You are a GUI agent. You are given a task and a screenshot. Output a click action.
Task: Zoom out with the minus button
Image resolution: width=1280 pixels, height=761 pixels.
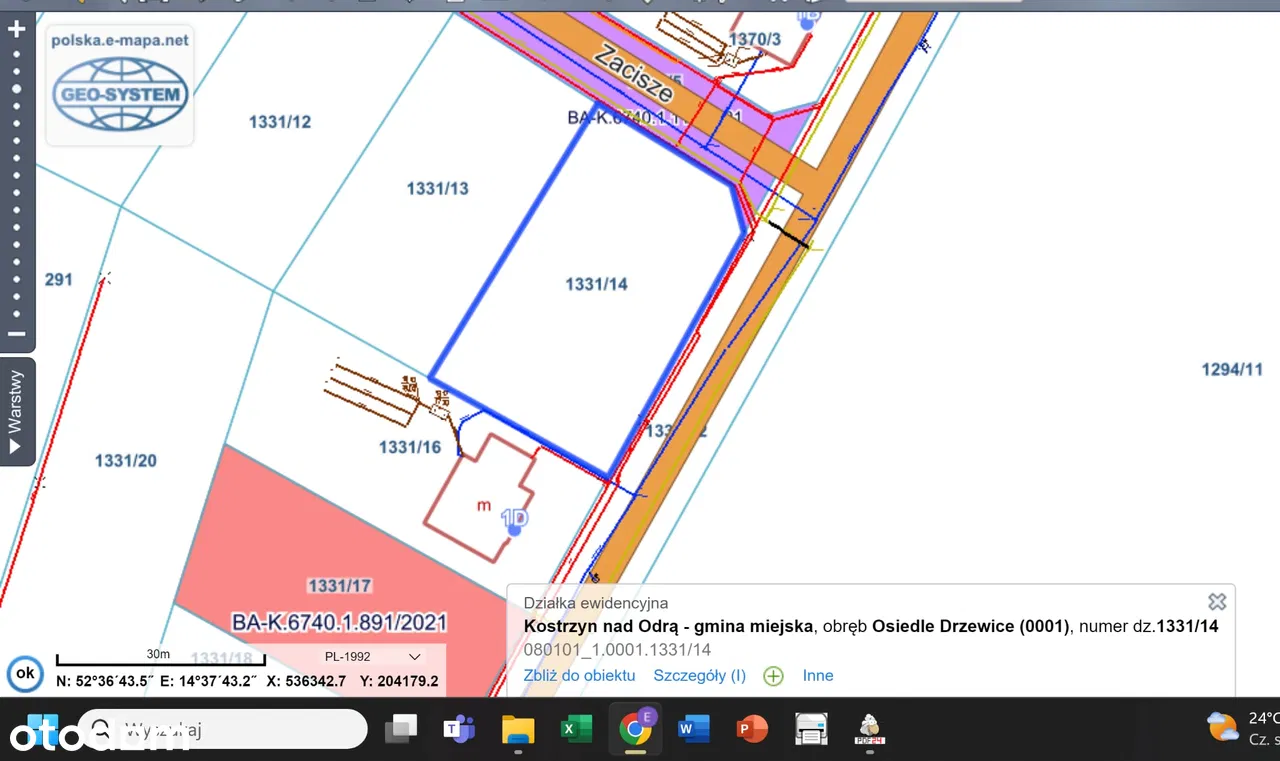16,334
